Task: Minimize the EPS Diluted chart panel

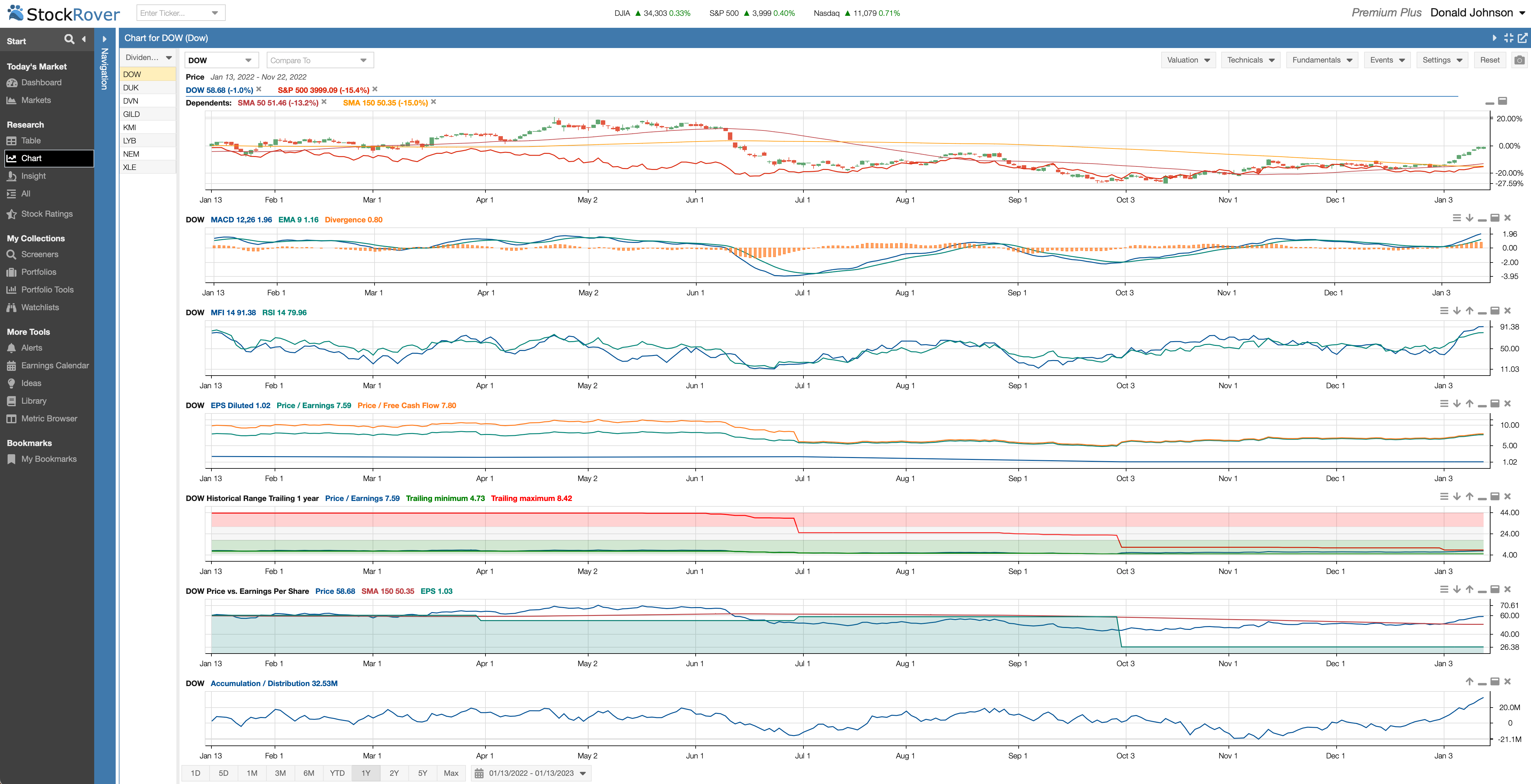Action: click(x=1482, y=405)
